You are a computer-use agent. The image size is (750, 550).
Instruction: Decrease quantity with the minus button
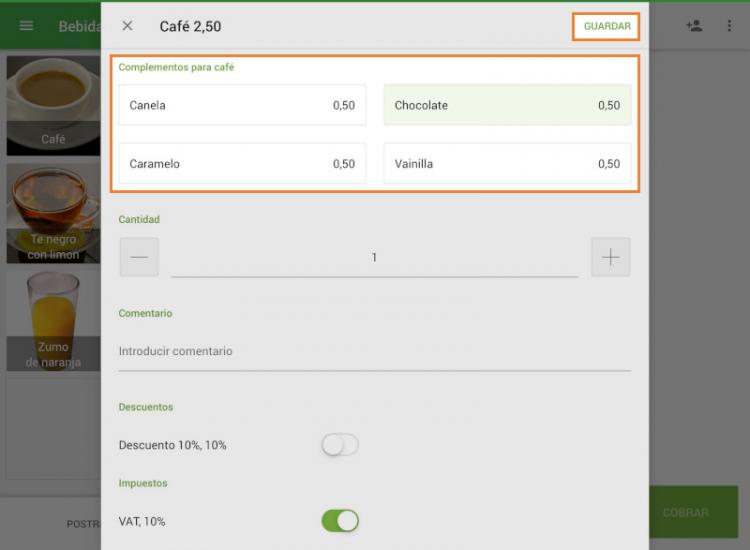(139, 257)
